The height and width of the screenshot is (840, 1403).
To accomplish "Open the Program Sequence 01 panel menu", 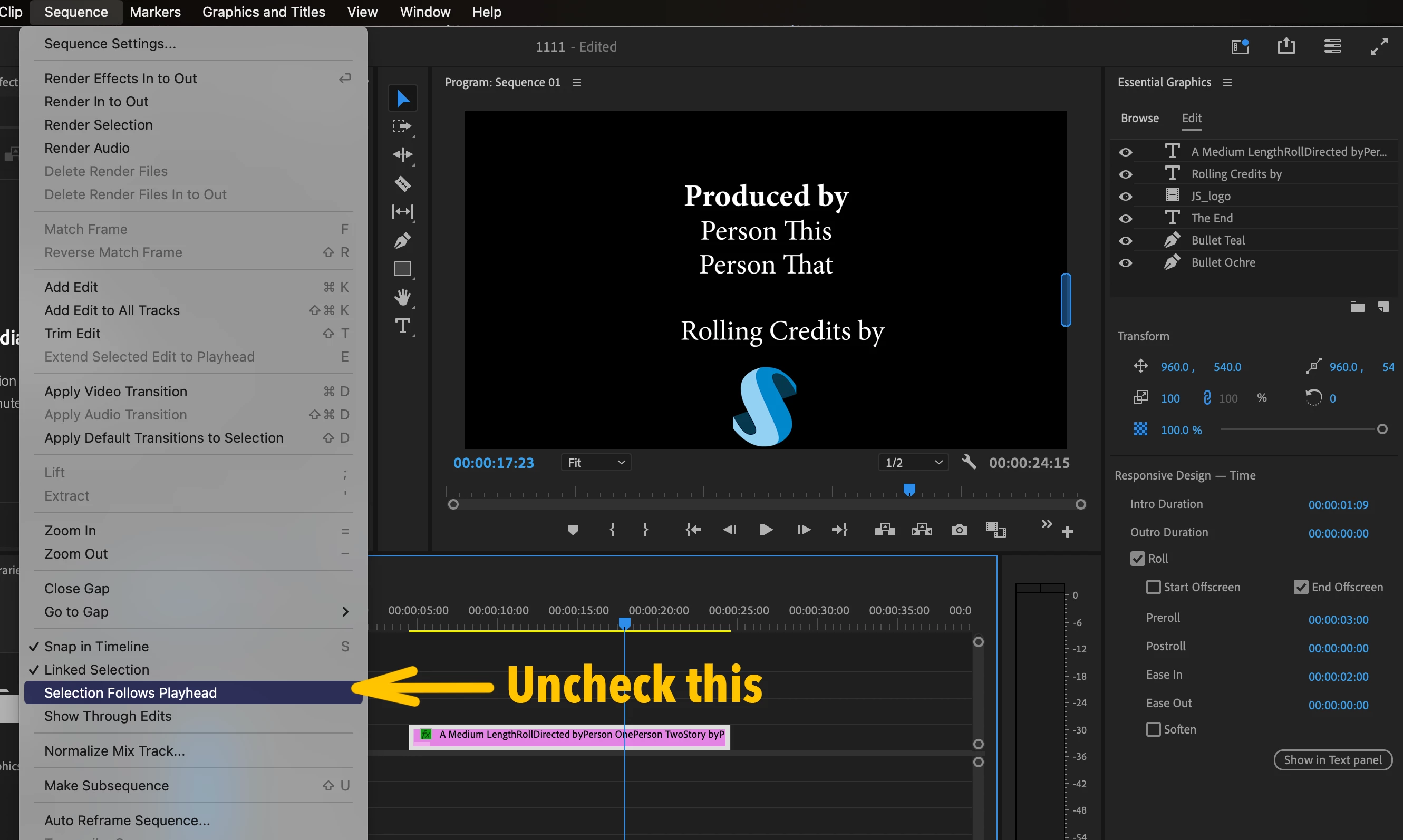I will (576, 83).
